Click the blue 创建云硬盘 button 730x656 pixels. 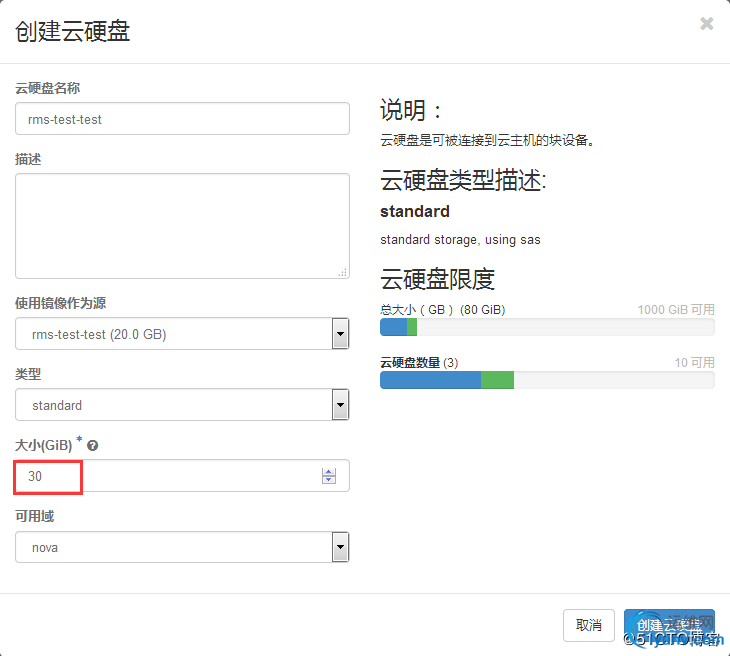(x=669, y=625)
